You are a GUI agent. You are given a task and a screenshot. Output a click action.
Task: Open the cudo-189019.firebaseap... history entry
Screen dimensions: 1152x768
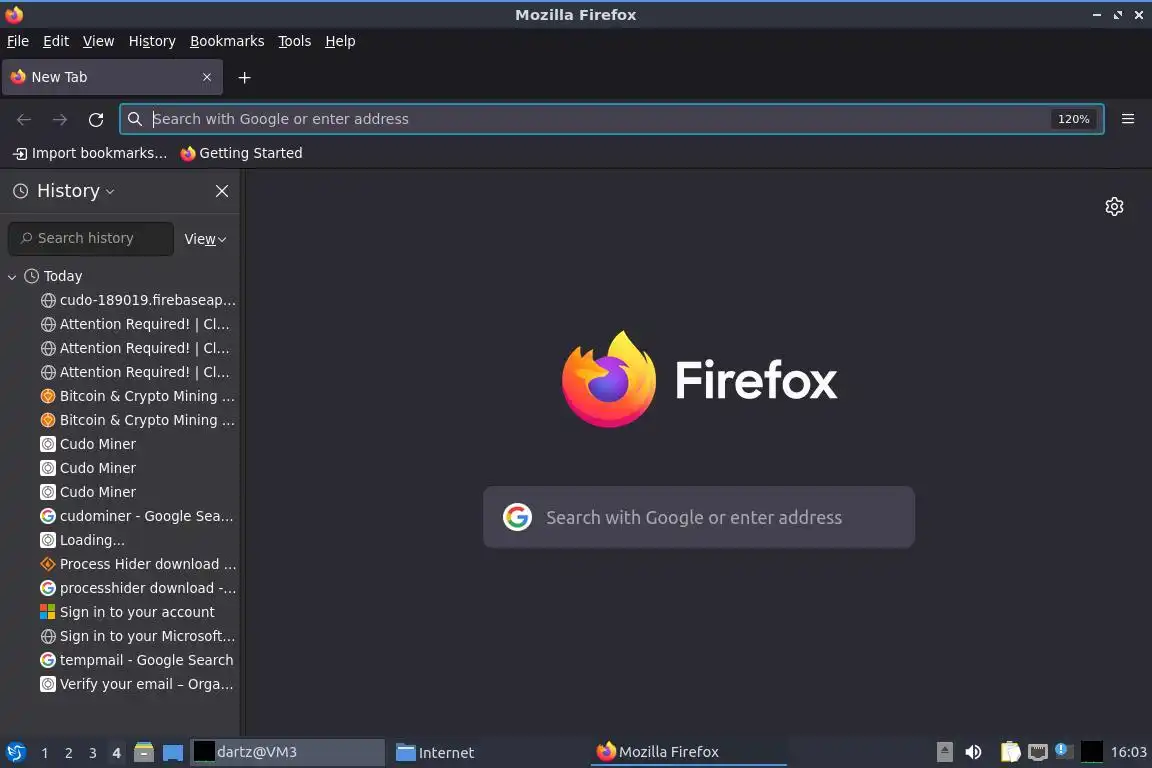point(138,300)
